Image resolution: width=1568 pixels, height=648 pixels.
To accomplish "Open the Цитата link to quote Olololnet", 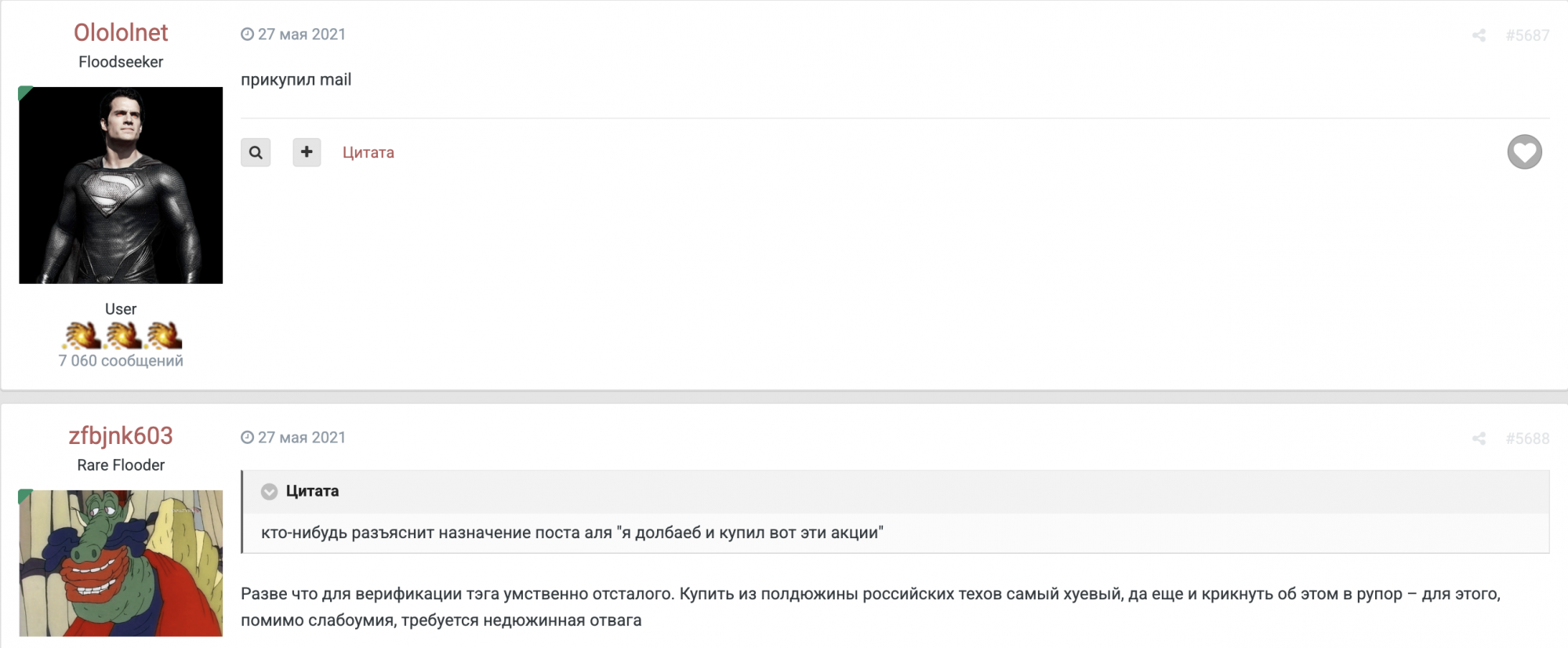I will point(368,152).
